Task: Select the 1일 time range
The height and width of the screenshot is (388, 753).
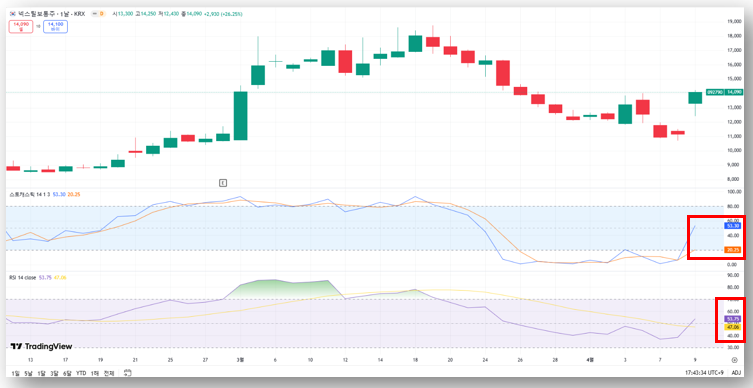Action: tap(15, 373)
